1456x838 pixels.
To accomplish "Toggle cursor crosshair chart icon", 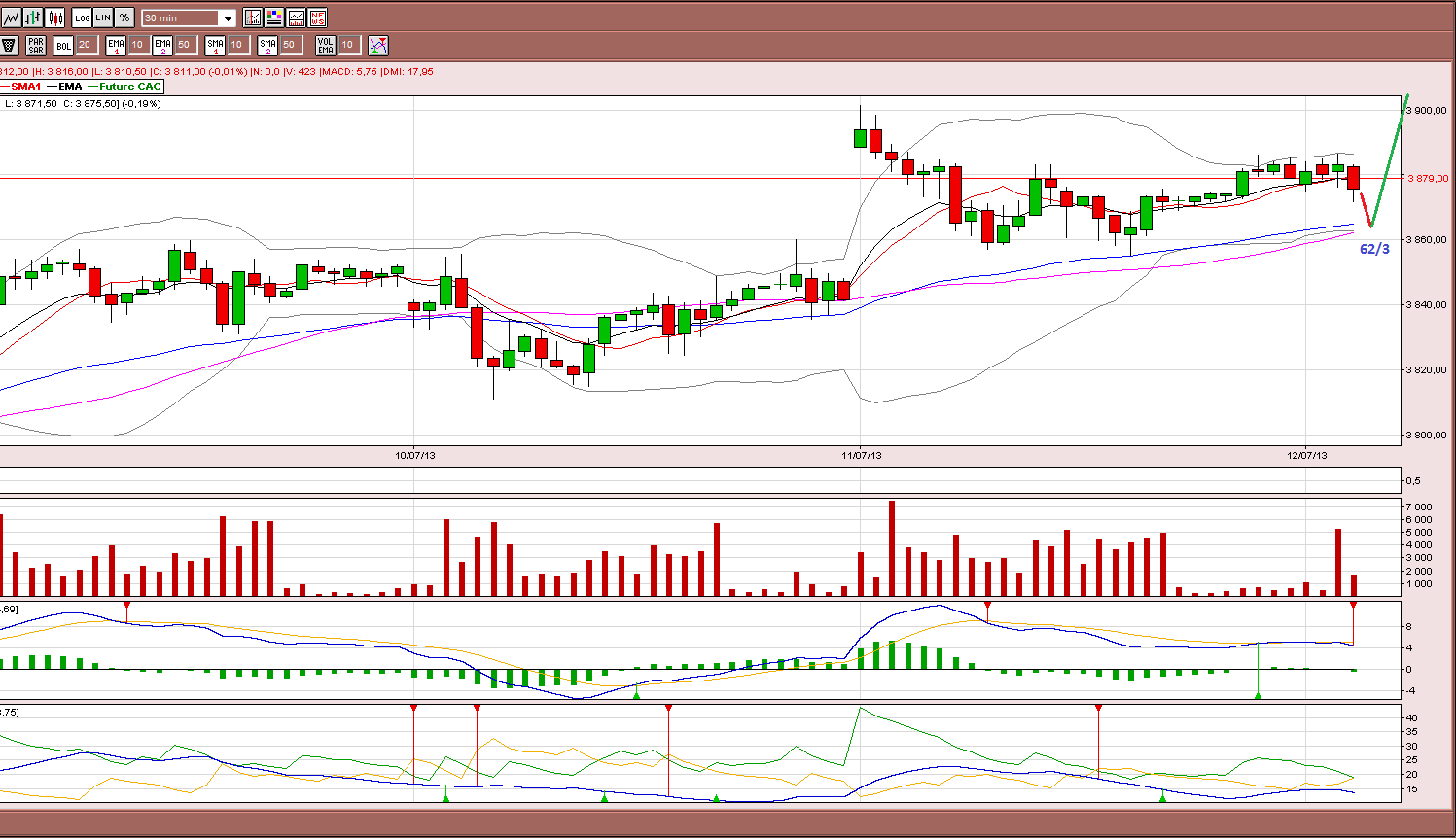I will click(253, 17).
